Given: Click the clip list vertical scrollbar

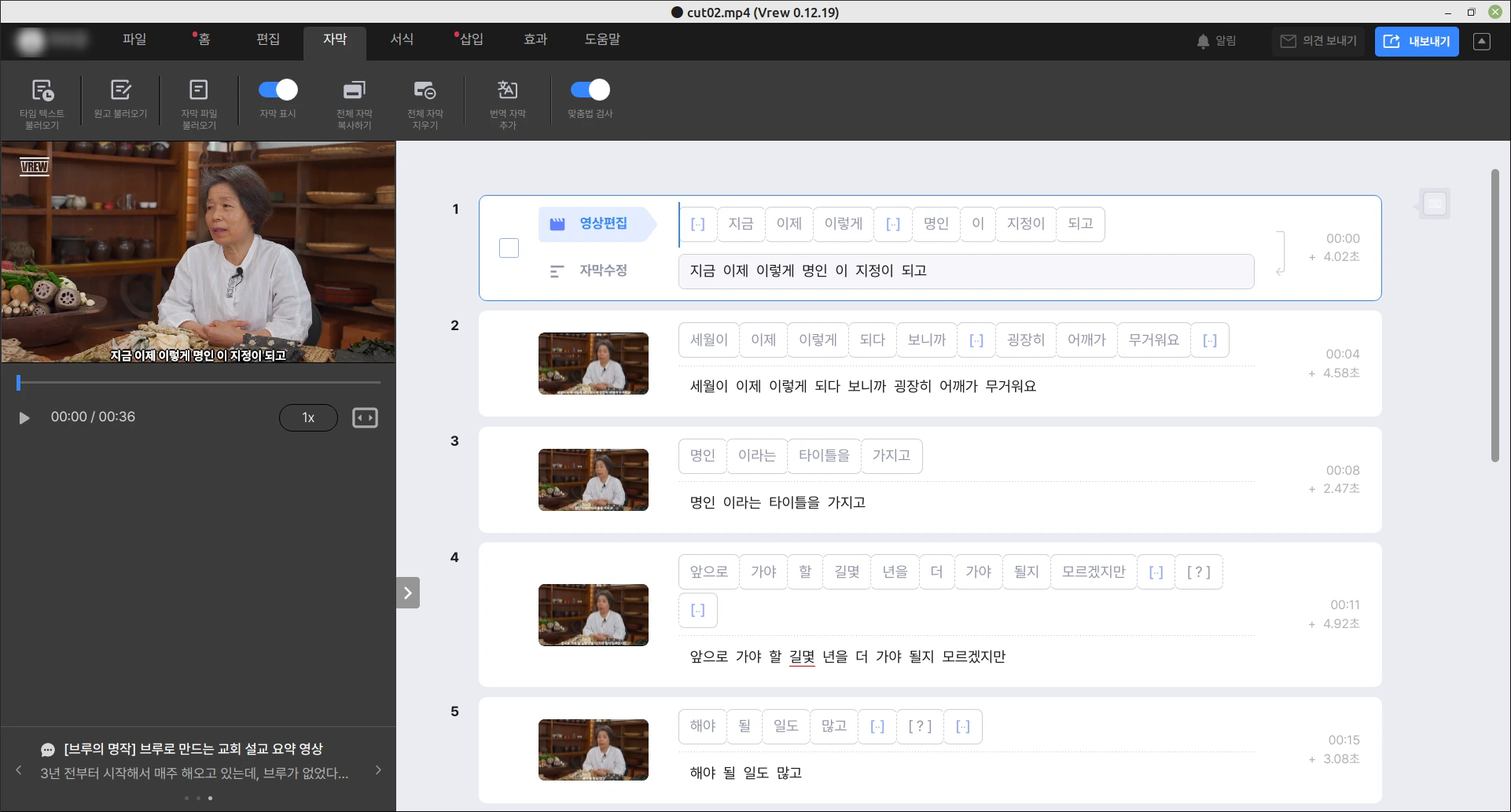Looking at the screenshot, I should pos(1495,314).
